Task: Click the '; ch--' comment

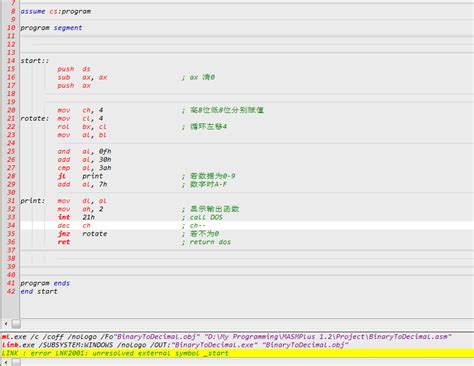Action: pos(194,226)
